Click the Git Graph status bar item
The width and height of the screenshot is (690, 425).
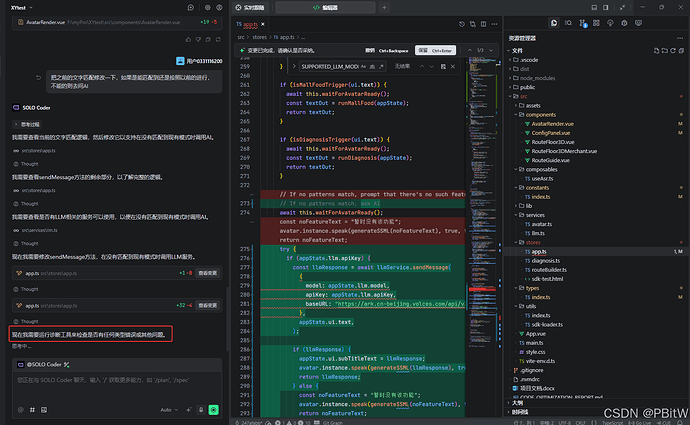pos(330,421)
